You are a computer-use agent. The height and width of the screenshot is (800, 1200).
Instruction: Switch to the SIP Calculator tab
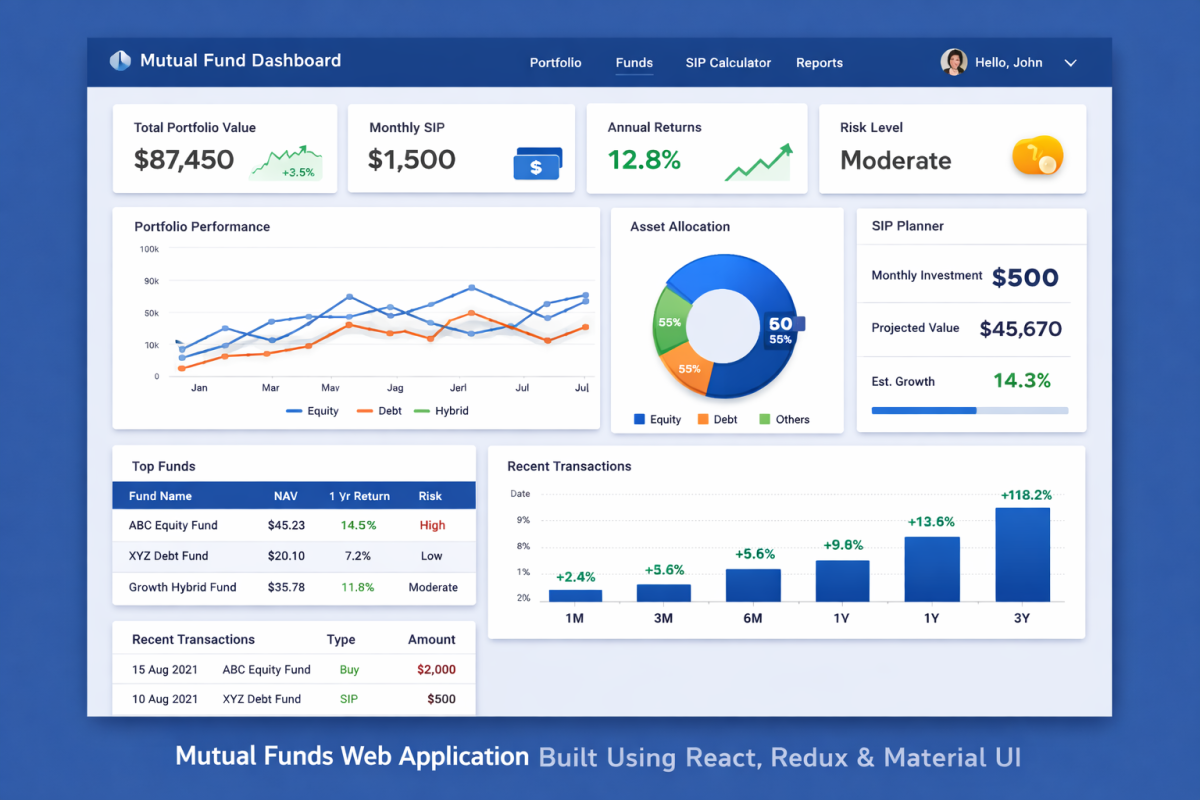pos(728,63)
